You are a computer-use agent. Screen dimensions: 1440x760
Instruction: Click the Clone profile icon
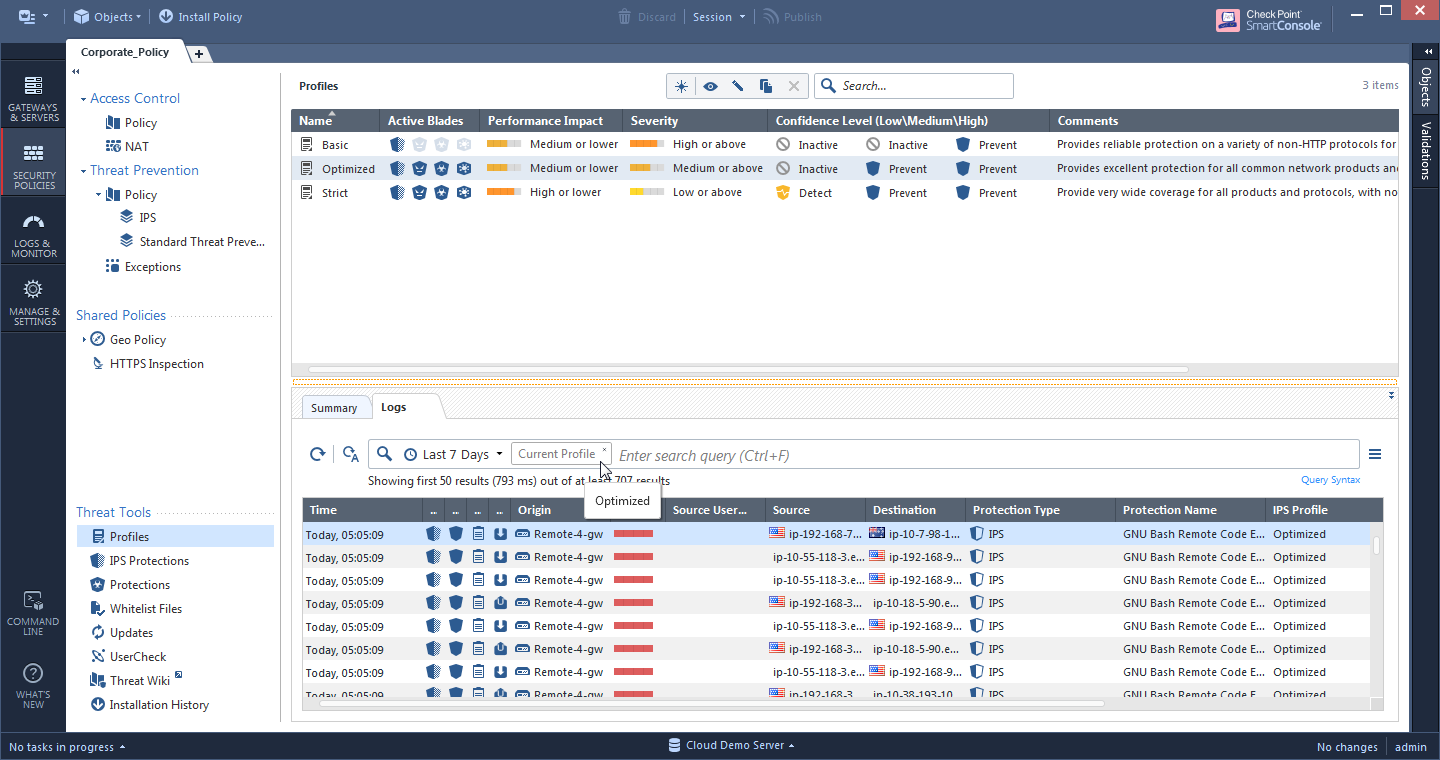coord(766,86)
